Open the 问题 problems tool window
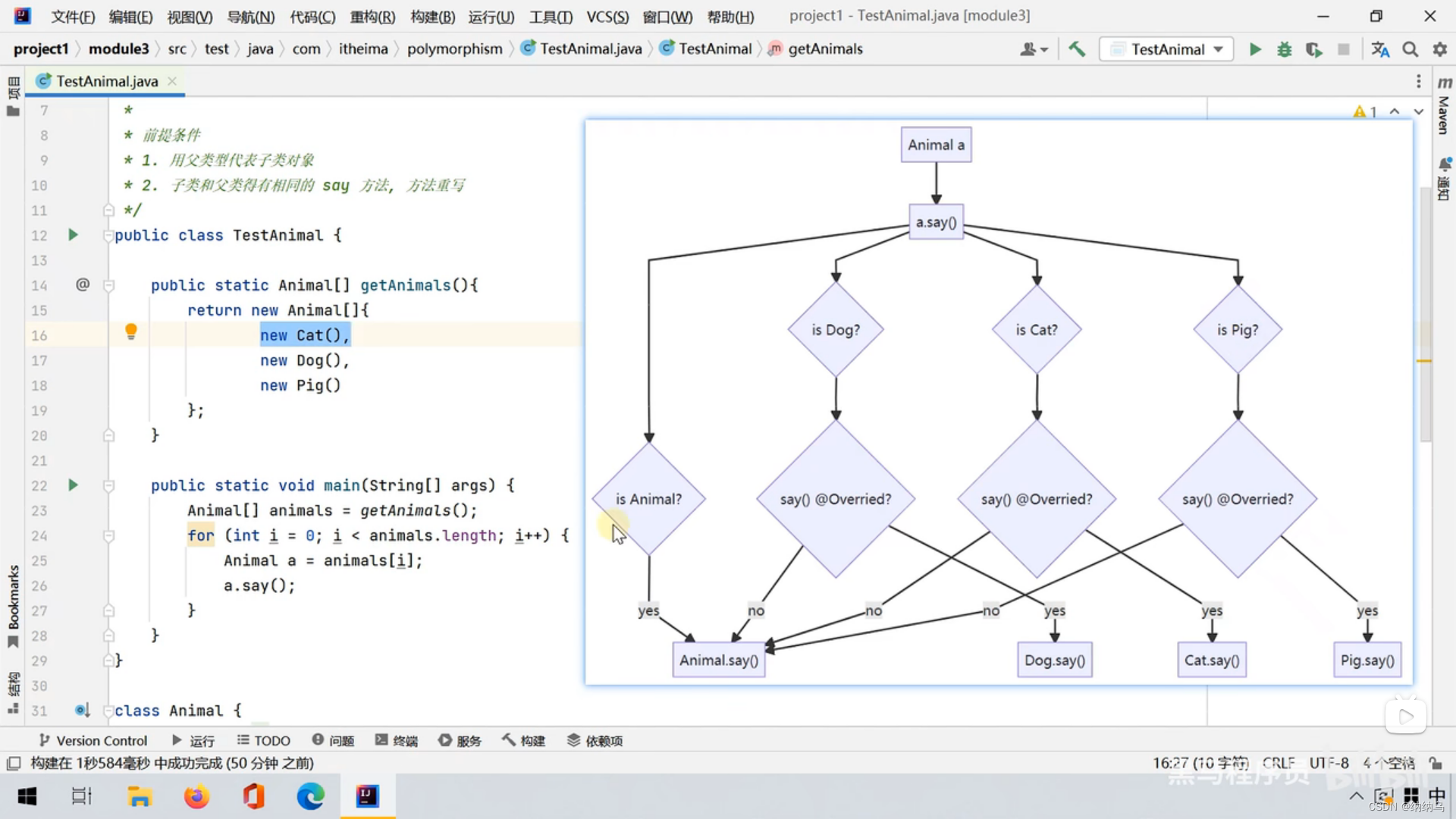Screen dimensions: 1456x819 click(x=333, y=741)
